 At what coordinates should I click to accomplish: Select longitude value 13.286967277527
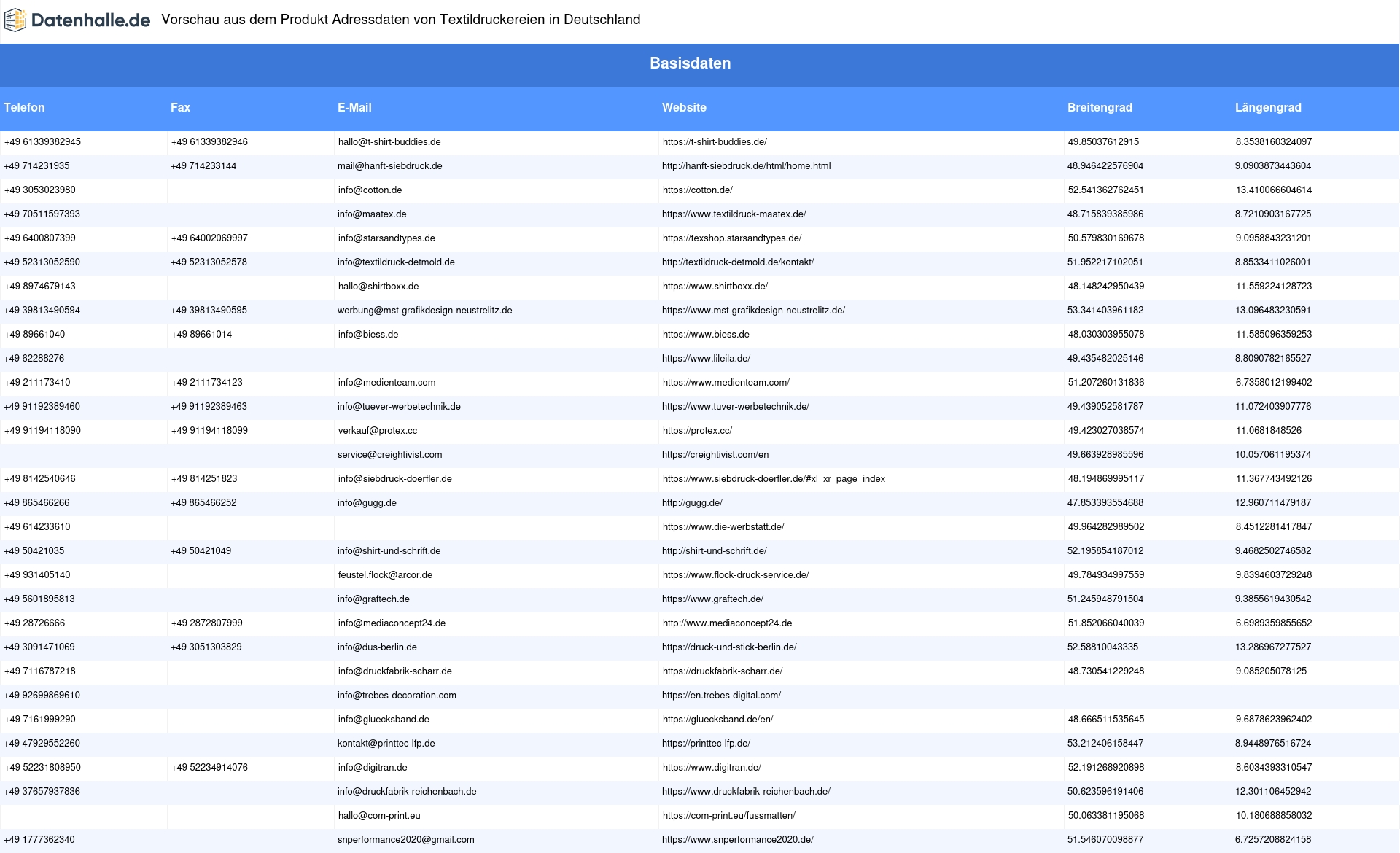pyautogui.click(x=1272, y=647)
